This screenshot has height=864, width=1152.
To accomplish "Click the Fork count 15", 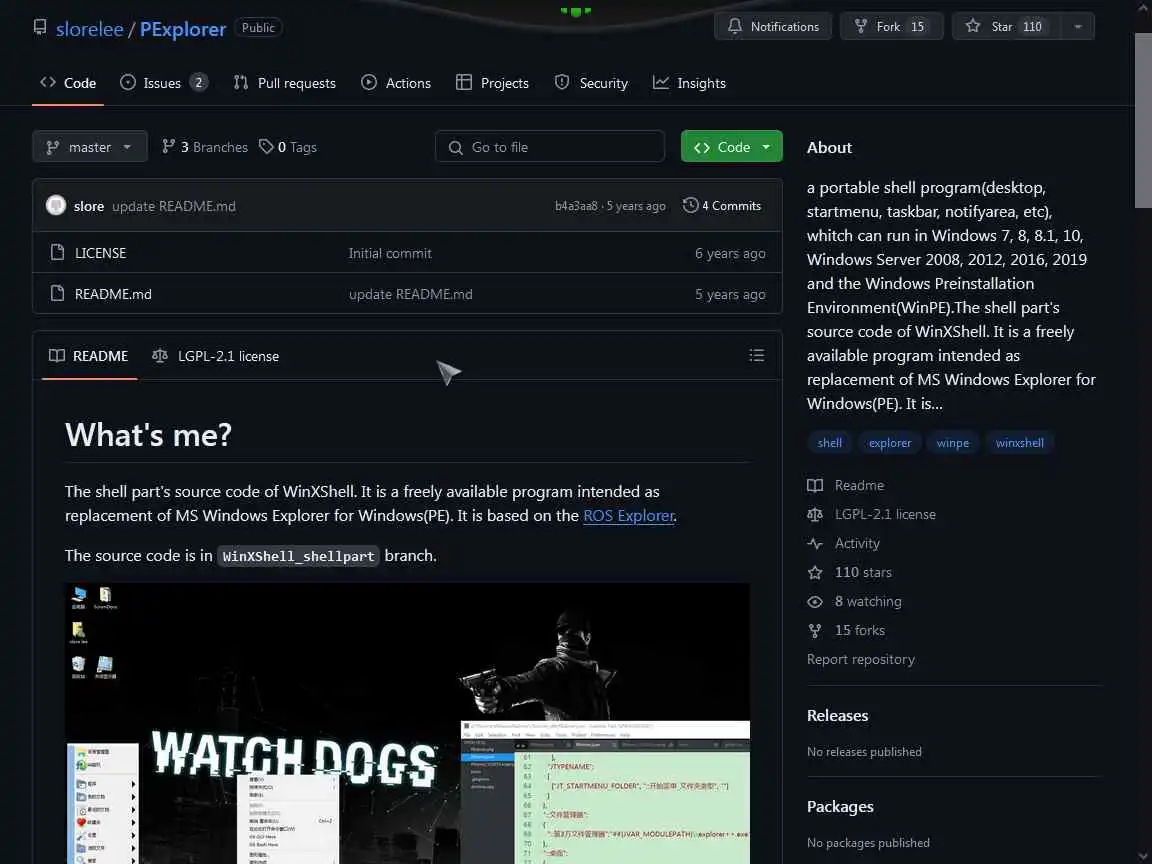I will click(918, 26).
